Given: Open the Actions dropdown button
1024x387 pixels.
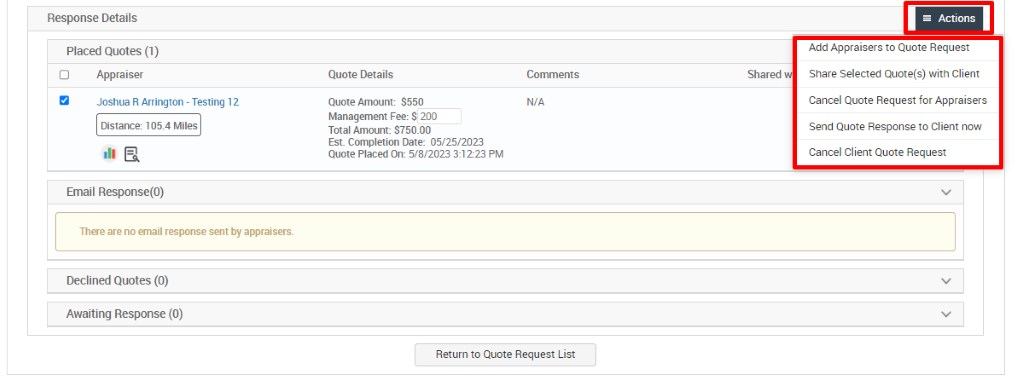Looking at the screenshot, I should pyautogui.click(x=949, y=18).
